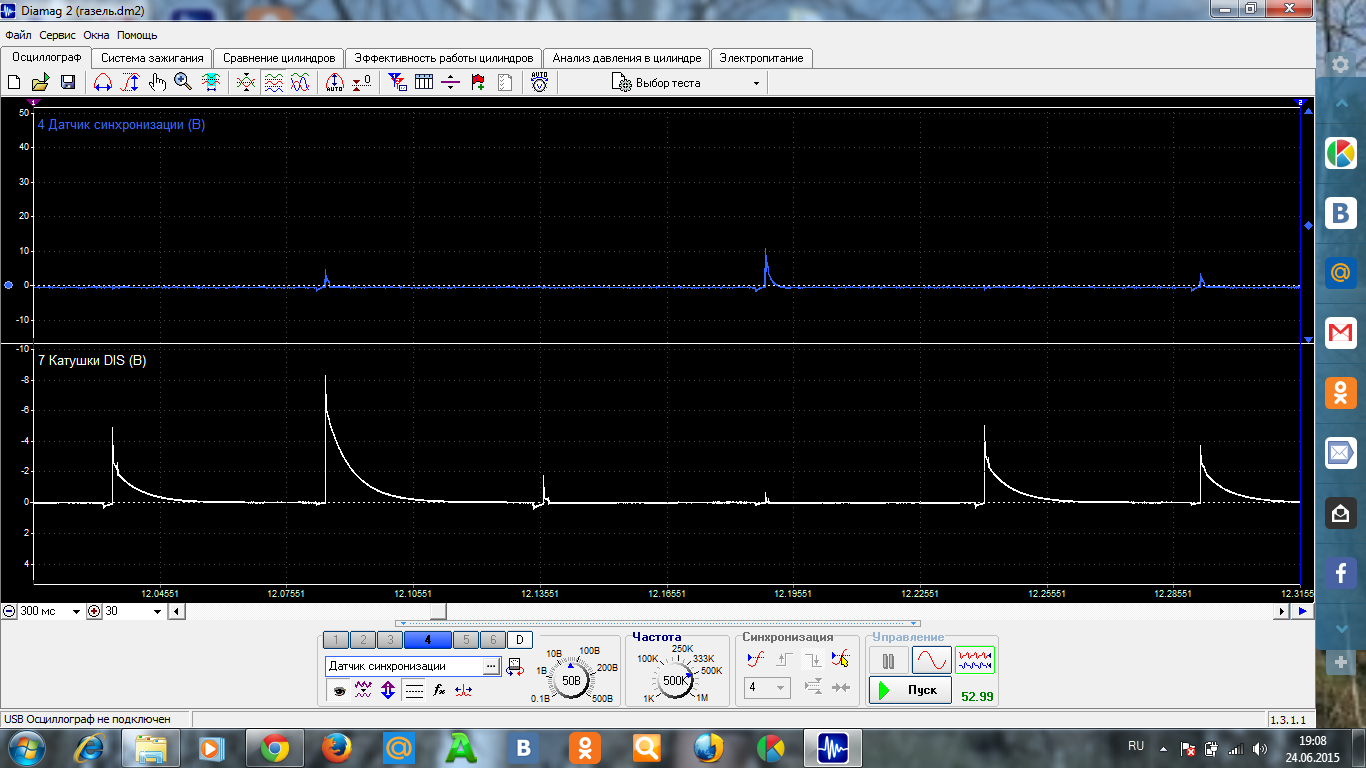The width and height of the screenshot is (1366, 768).
Task: Click the teal vertical-stretch waveform icon
Action: click(211, 83)
